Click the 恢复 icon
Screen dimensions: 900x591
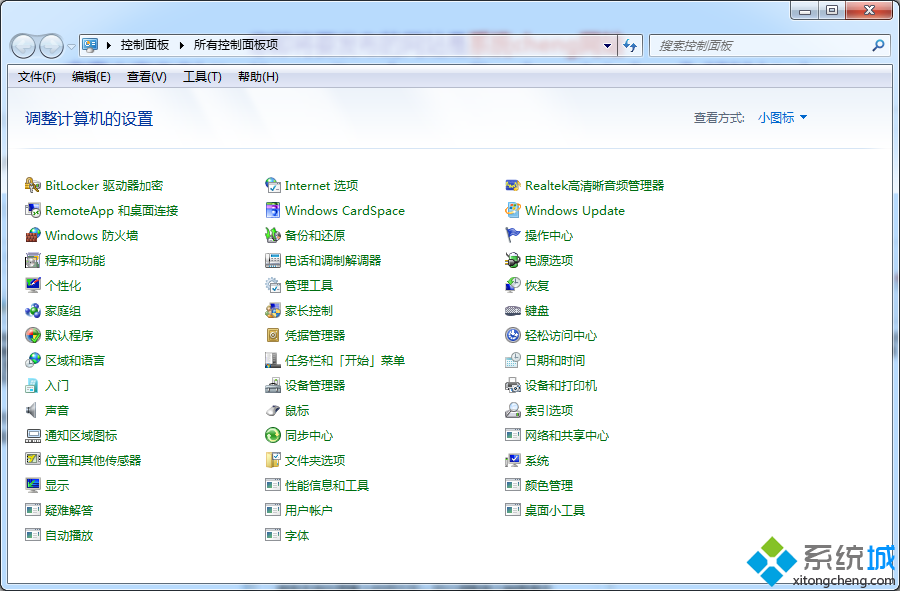(513, 285)
